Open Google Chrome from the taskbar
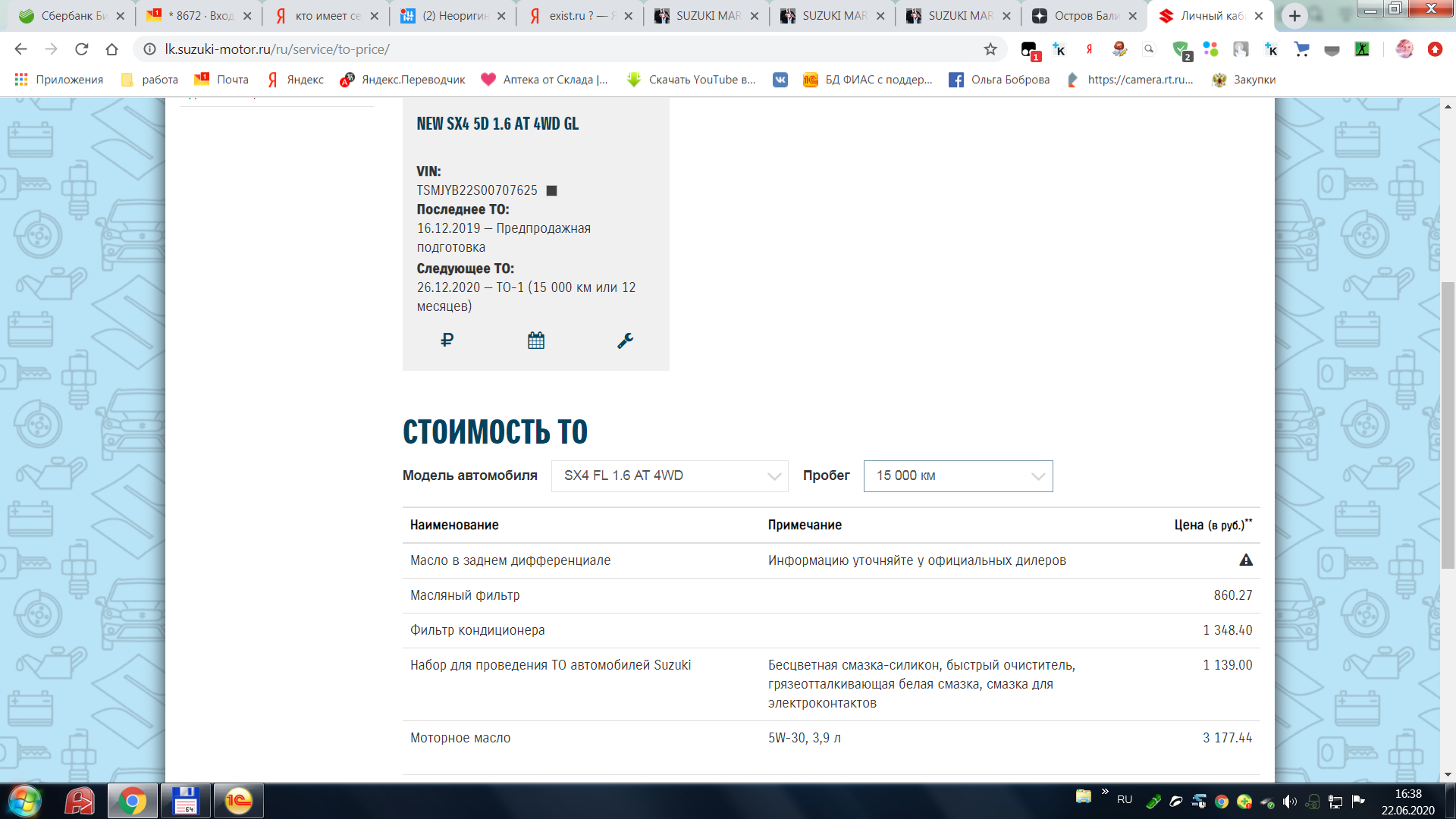Viewport: 1456px width, 819px height. click(132, 802)
